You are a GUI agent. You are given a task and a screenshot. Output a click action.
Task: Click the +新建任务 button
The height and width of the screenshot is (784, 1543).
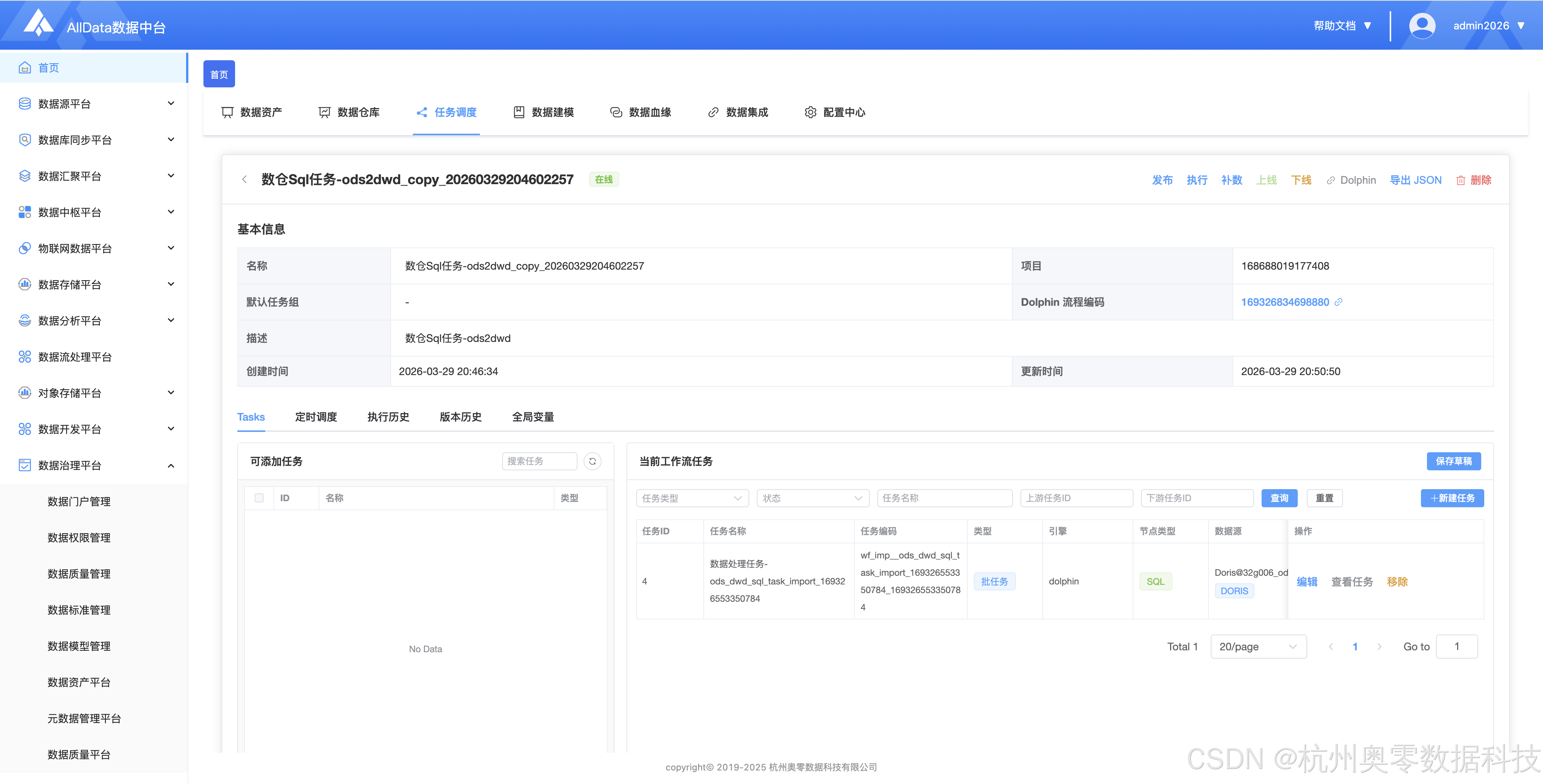pos(1452,498)
